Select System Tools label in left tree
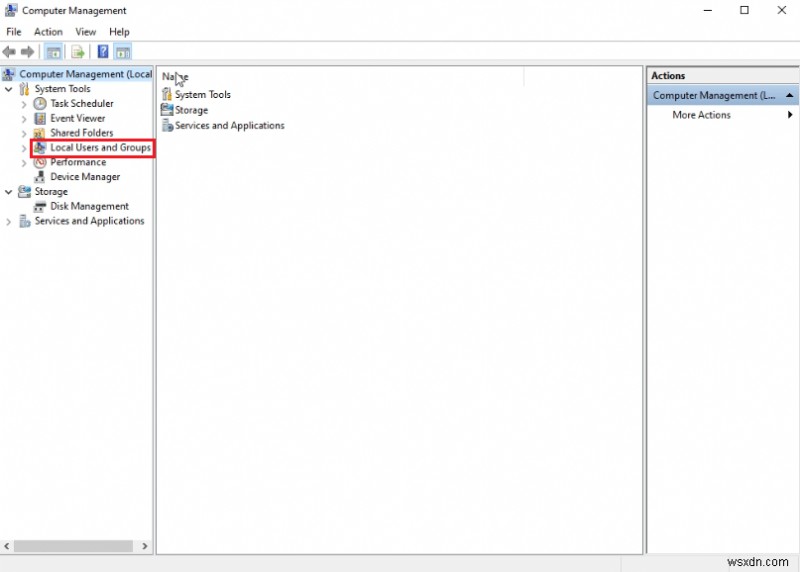The image size is (800, 572). point(62,89)
